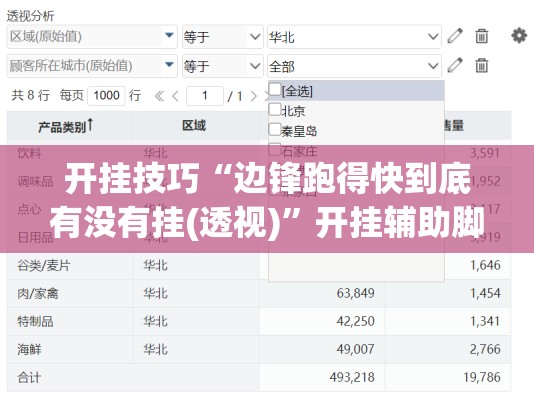534x399 pixels.
Task: Click the 合计 total row label
Action: 29,378
